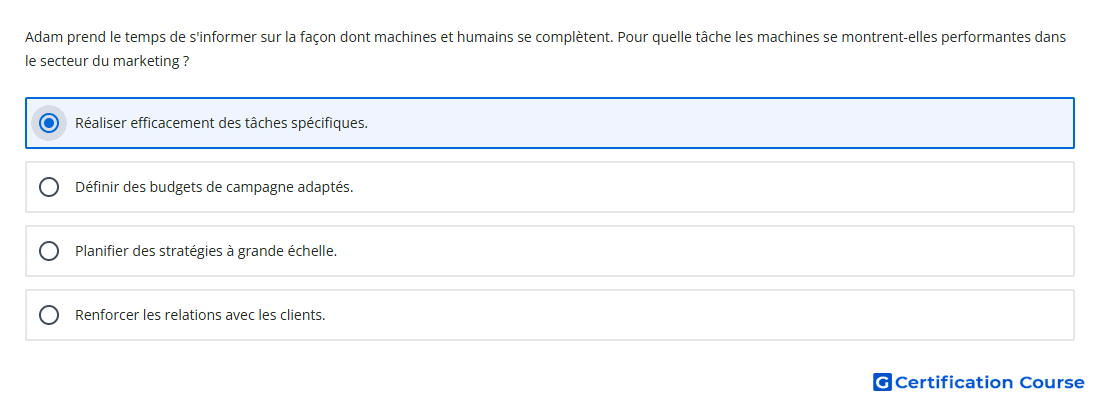The width and height of the screenshot is (1100, 401).
Task: Tick the 'Planifier des stratégies à grande échelle' radio
Action: [48, 251]
